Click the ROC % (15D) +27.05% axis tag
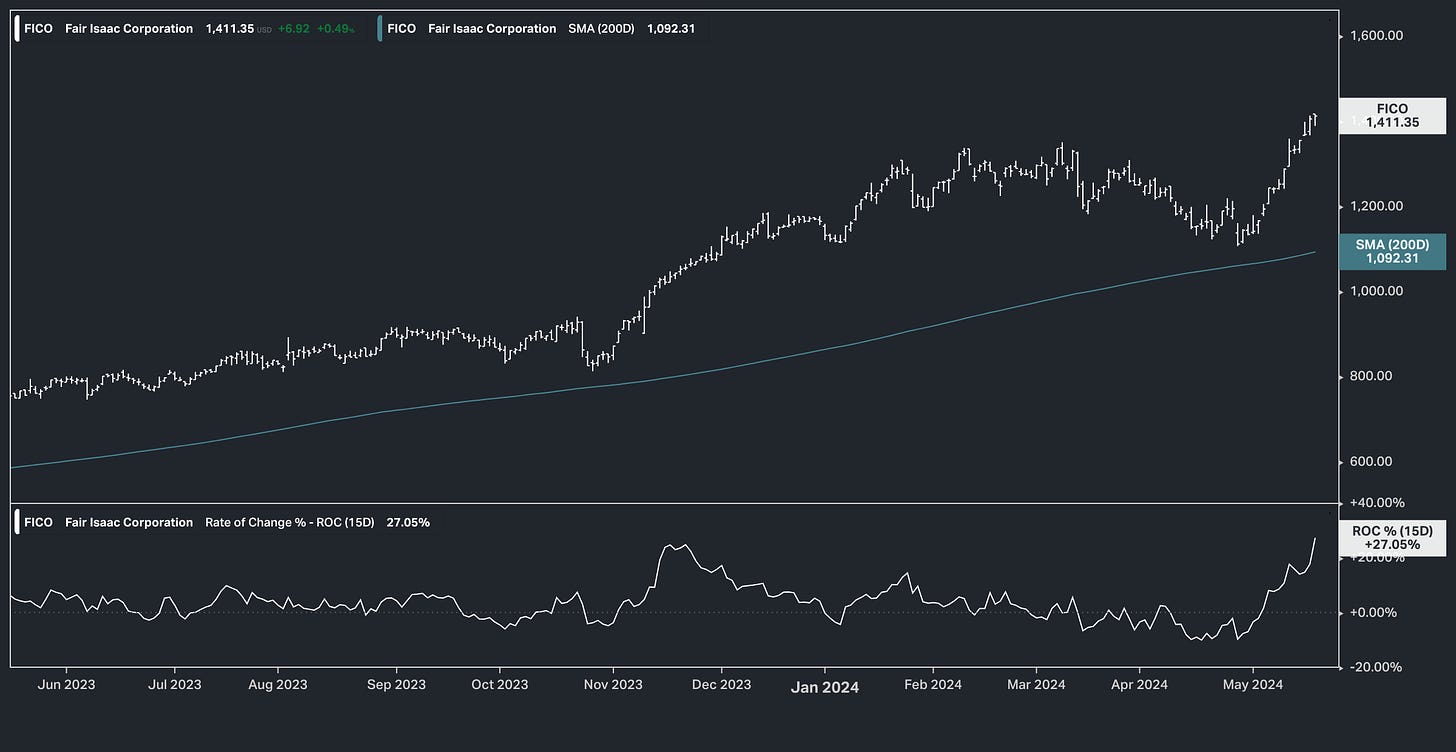Image resolution: width=1456 pixels, height=752 pixels. 1392,537
